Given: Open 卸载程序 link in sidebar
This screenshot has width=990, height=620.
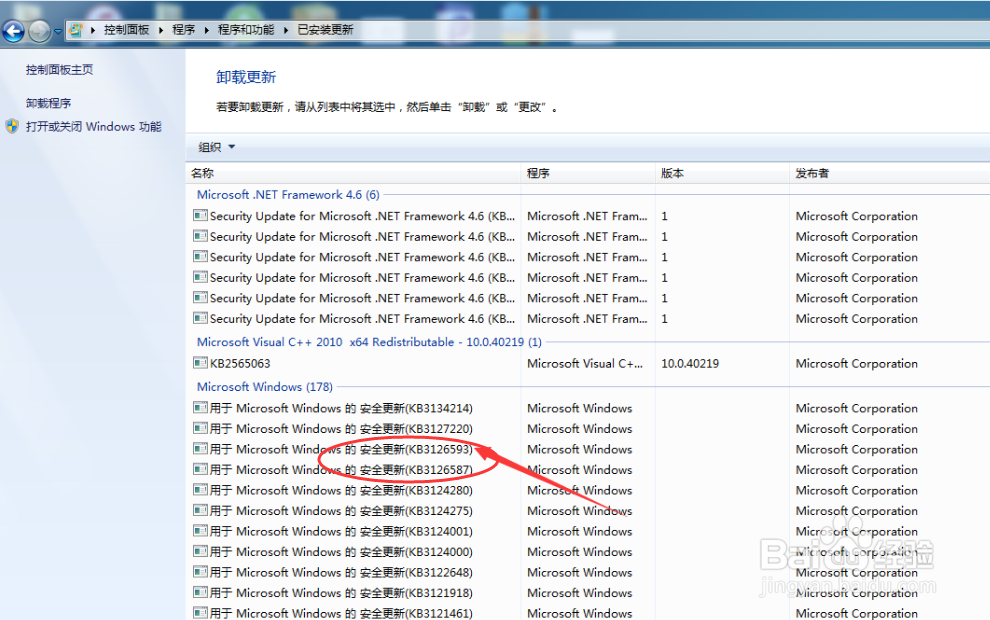Looking at the screenshot, I should 48,103.
